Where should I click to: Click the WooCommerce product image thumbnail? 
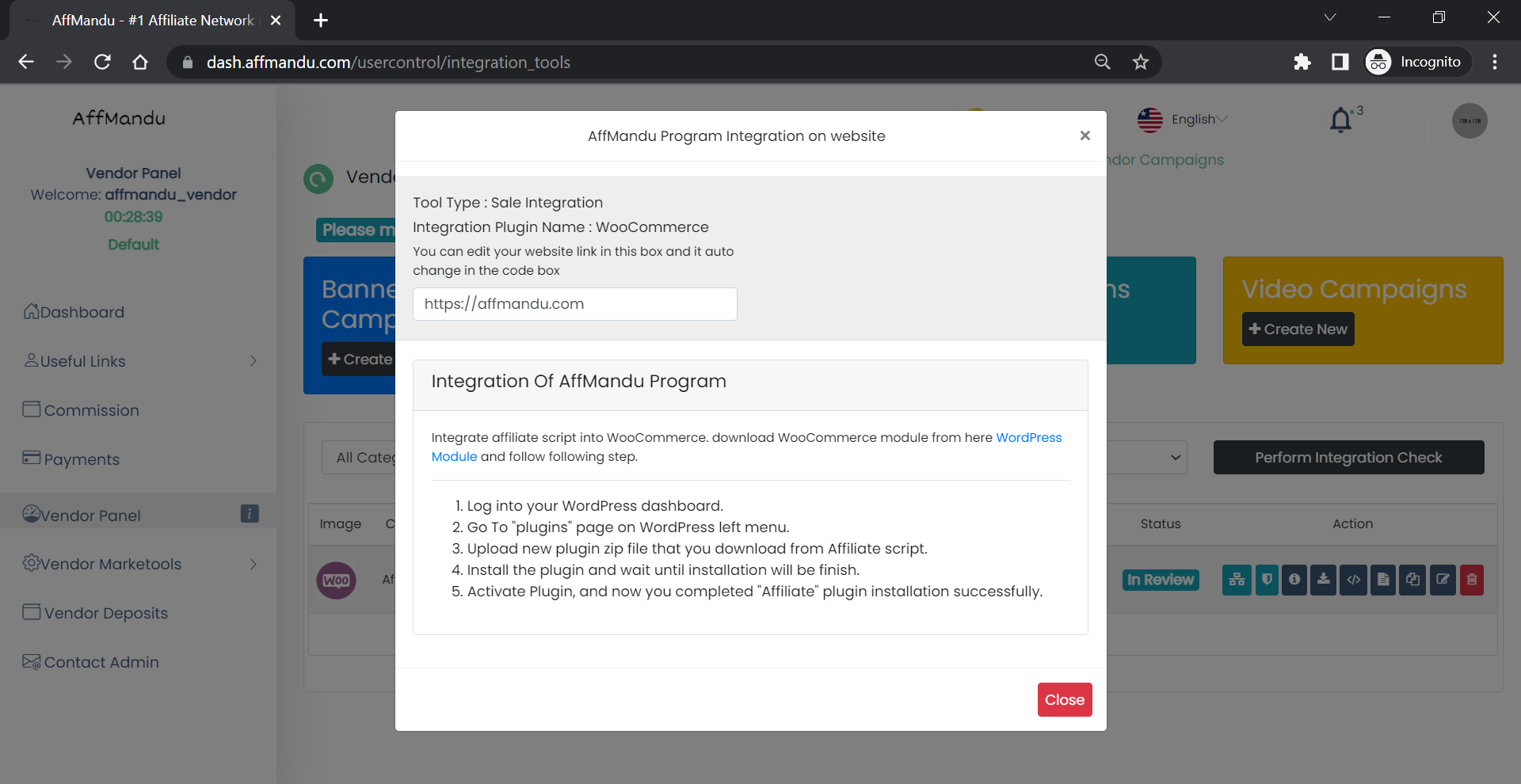point(337,580)
